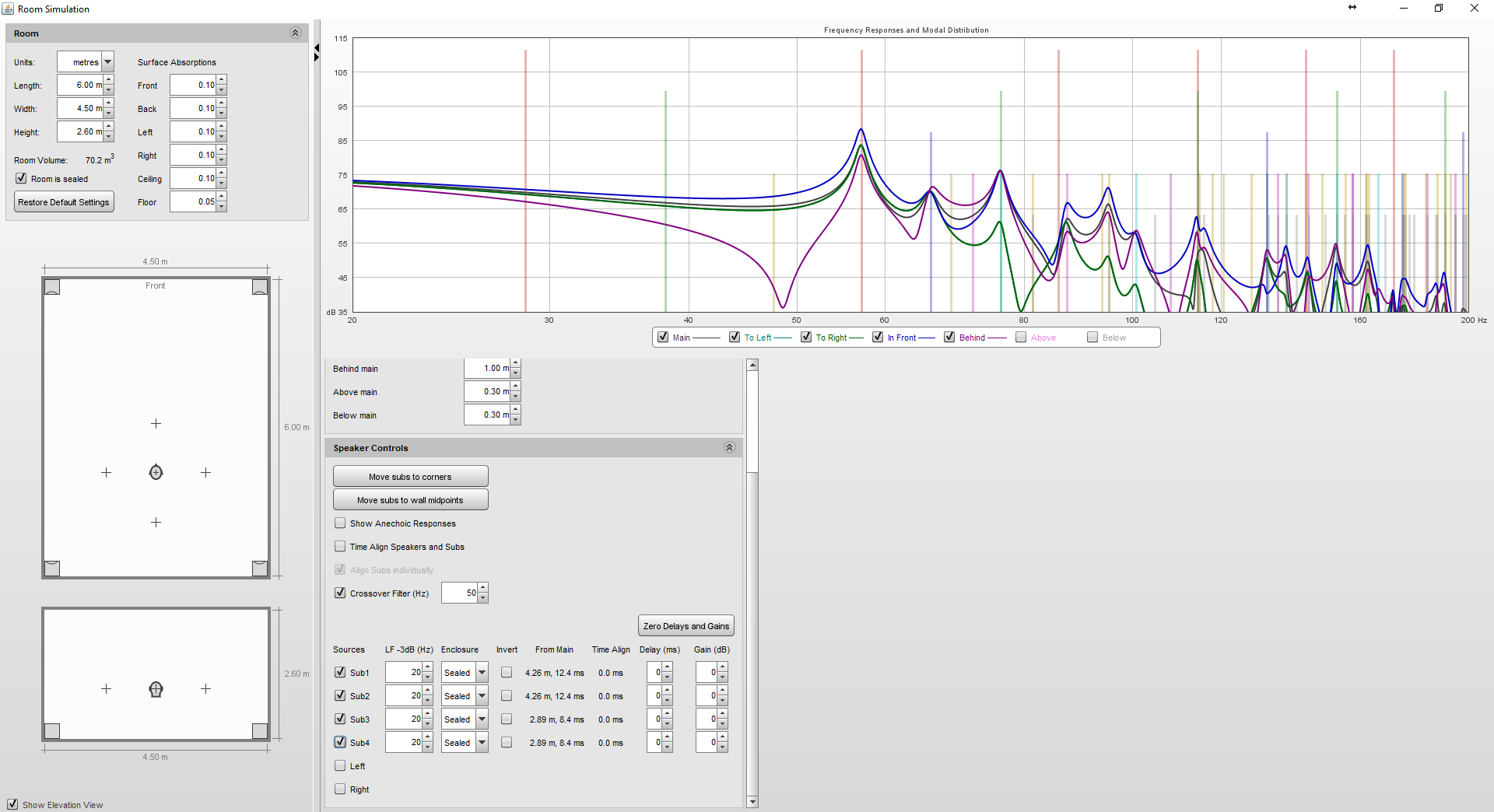This screenshot has height=812, width=1494.
Task: Select front-left corner subwoofer in plan view
Action: pyautogui.click(x=52, y=288)
